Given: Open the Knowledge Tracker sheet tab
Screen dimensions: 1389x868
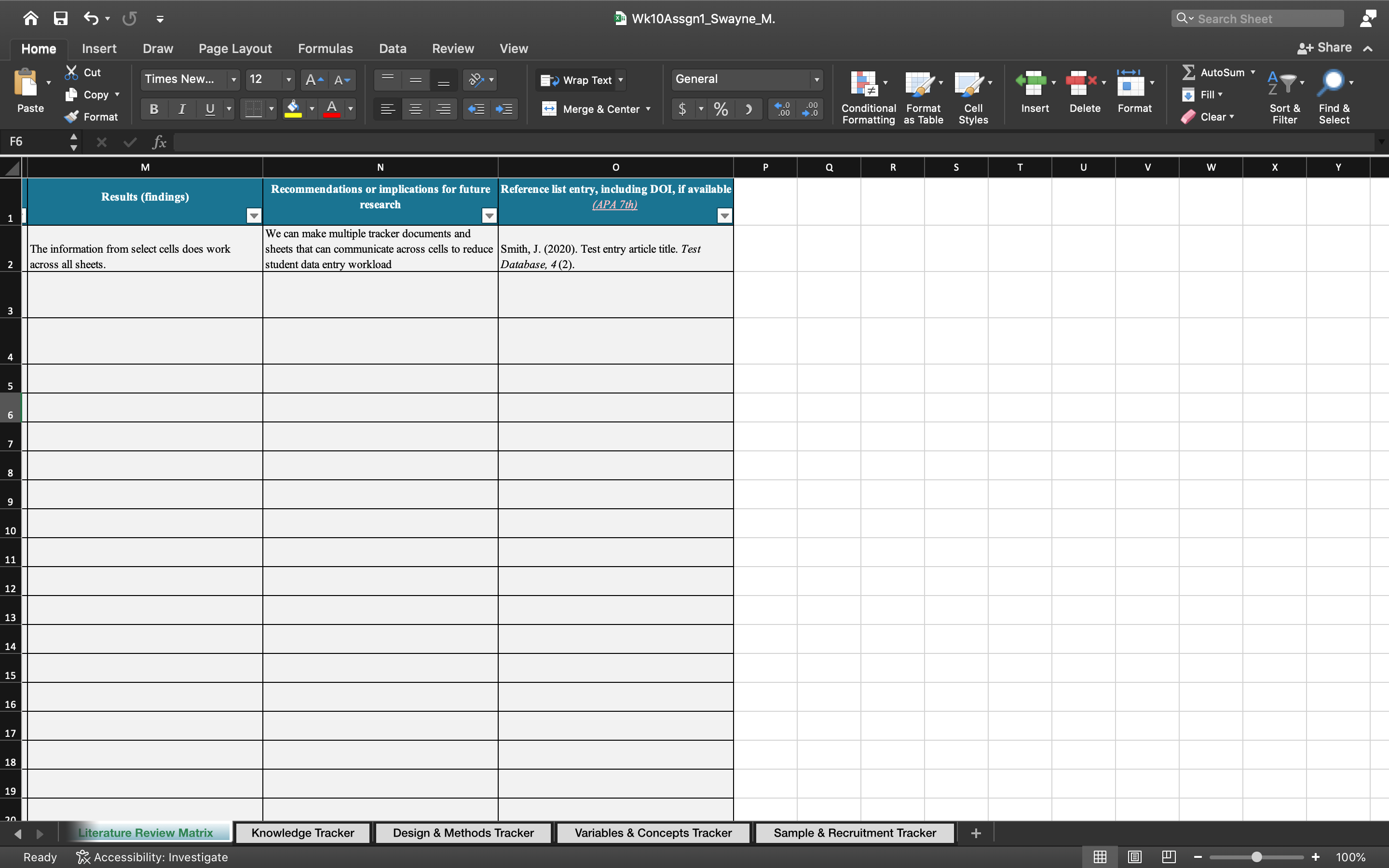Looking at the screenshot, I should (302, 832).
